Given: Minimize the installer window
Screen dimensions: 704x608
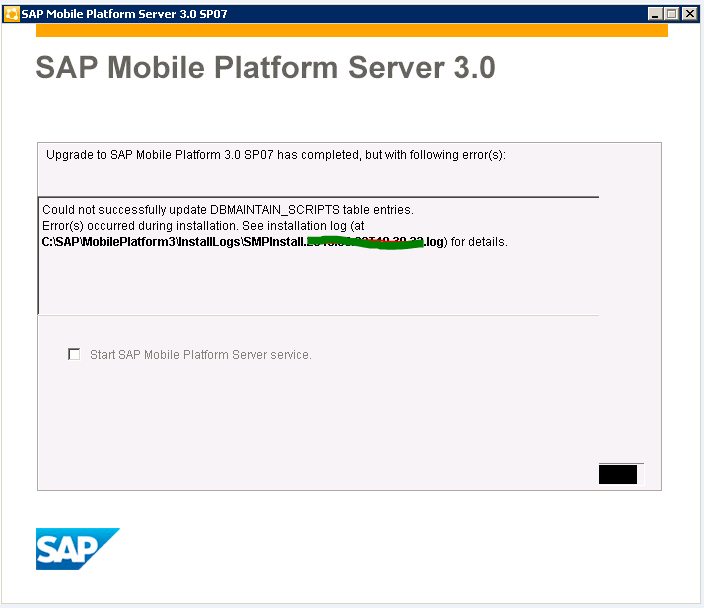Looking at the screenshot, I should (655, 14).
